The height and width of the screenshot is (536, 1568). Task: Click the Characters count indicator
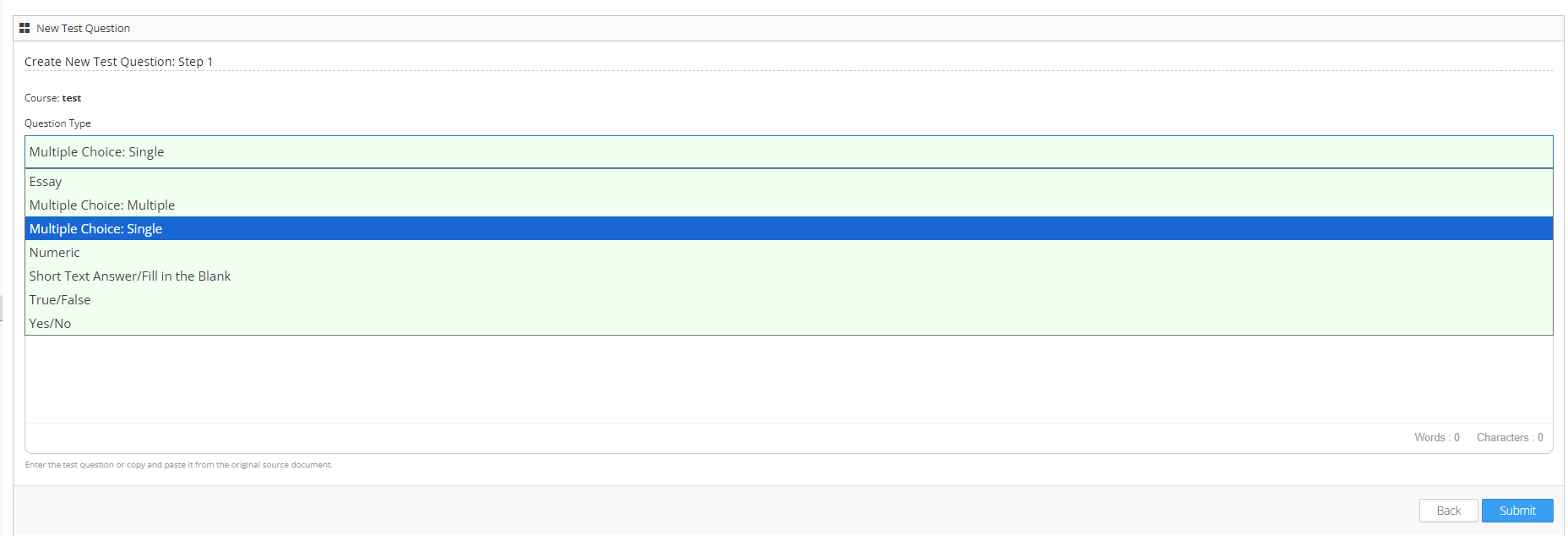click(x=1509, y=438)
